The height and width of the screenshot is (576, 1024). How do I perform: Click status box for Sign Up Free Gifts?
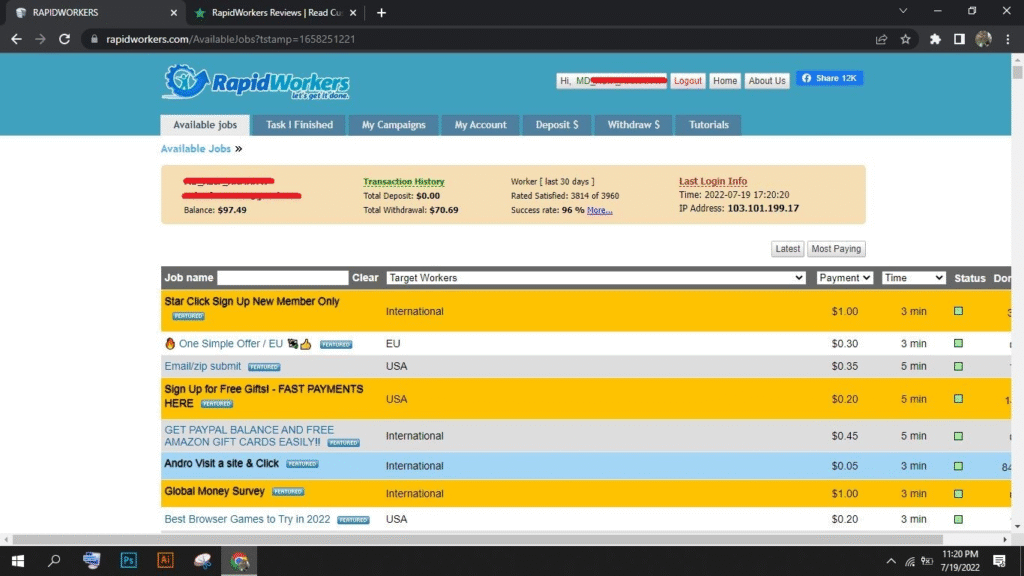click(x=958, y=398)
